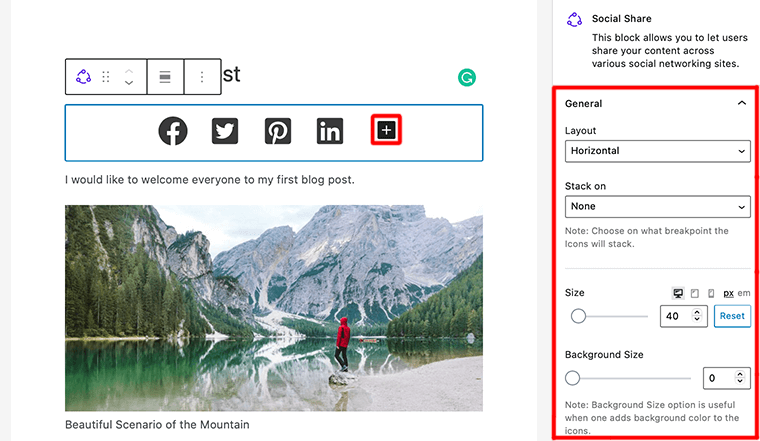Click the Size number input field
760x441 pixels.
676,316
